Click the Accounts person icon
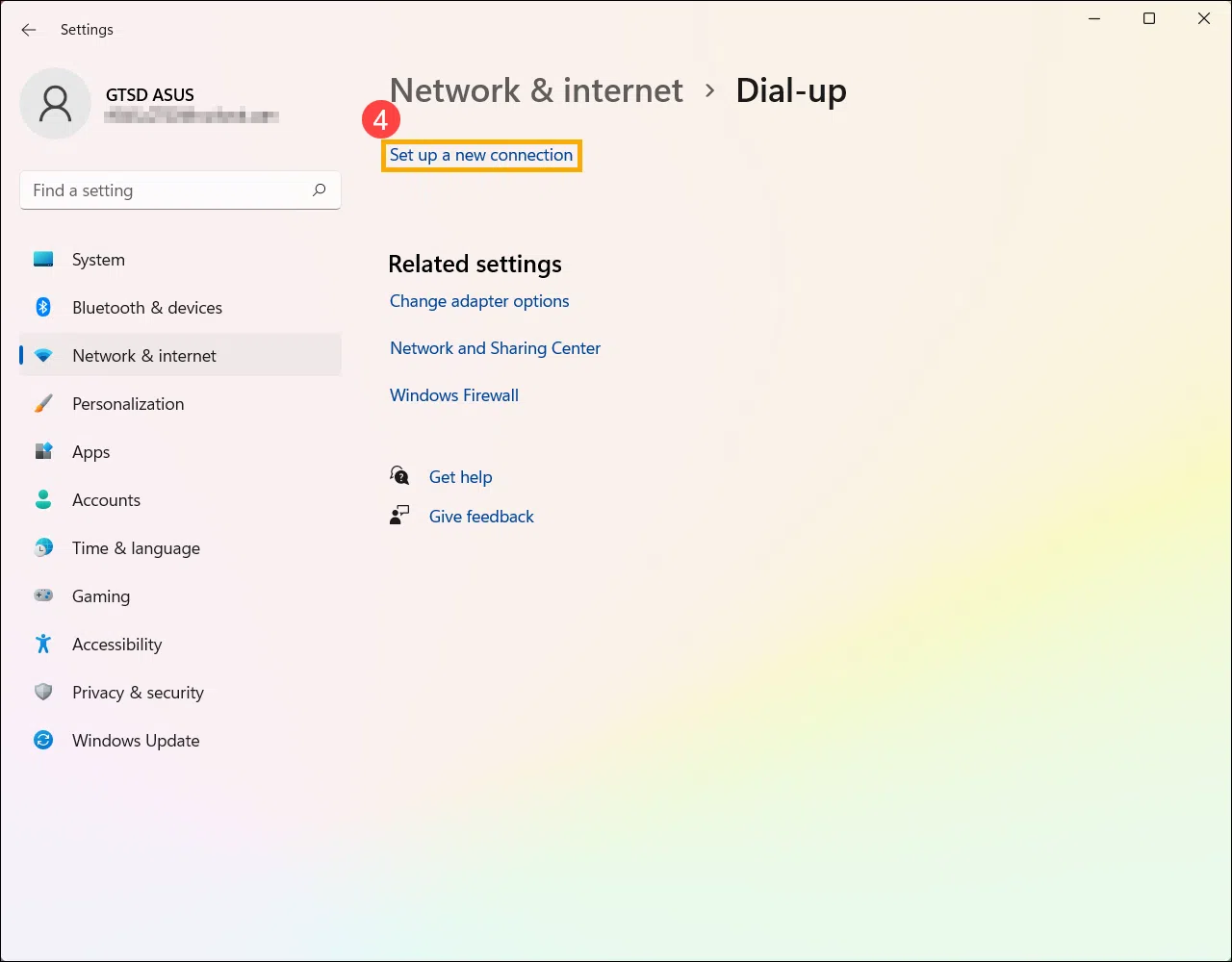1232x962 pixels. (x=43, y=500)
